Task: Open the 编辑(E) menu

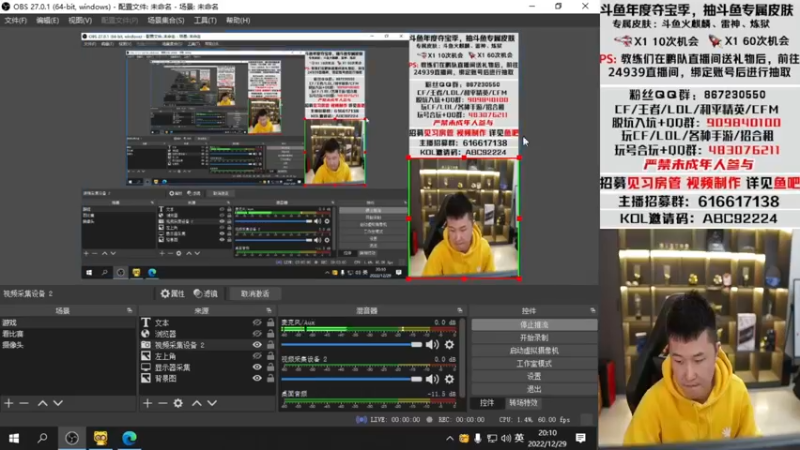Action: pyautogui.click(x=47, y=20)
